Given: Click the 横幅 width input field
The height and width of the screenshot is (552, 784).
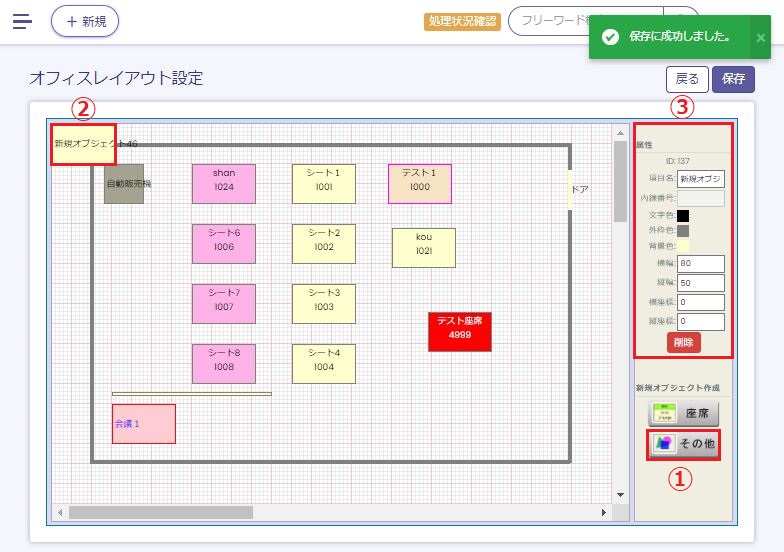Looking at the screenshot, I should pyautogui.click(x=700, y=264).
